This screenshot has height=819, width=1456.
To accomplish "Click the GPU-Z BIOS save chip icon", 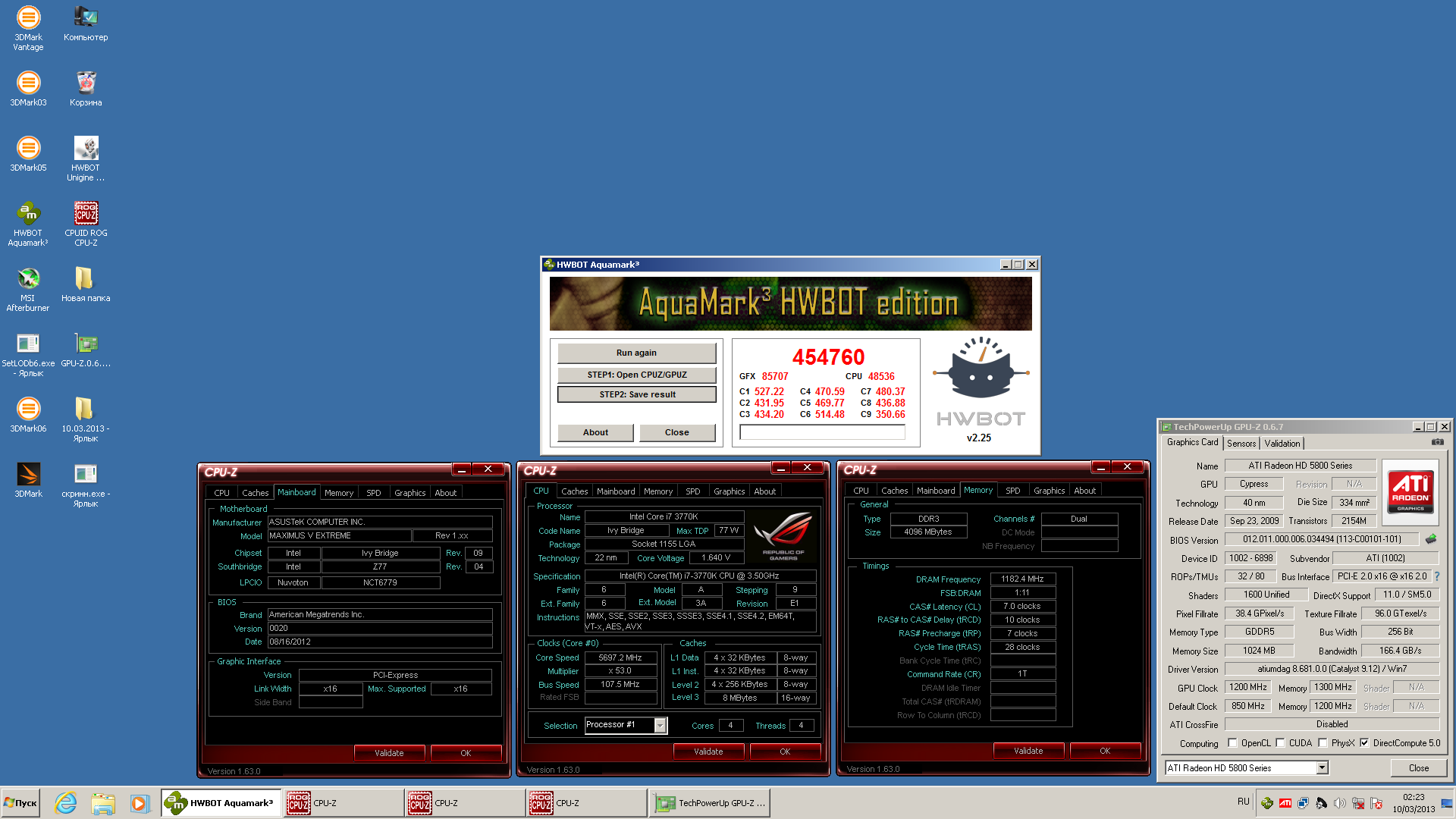I will point(1431,539).
